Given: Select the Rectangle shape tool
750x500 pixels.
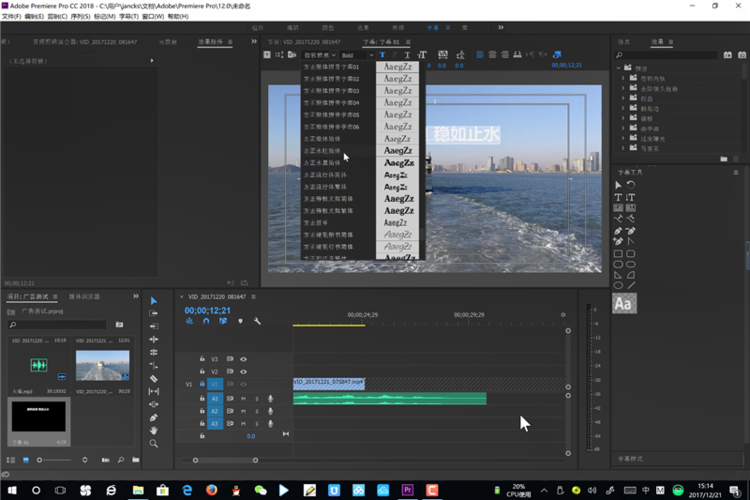Looking at the screenshot, I should tap(618, 254).
